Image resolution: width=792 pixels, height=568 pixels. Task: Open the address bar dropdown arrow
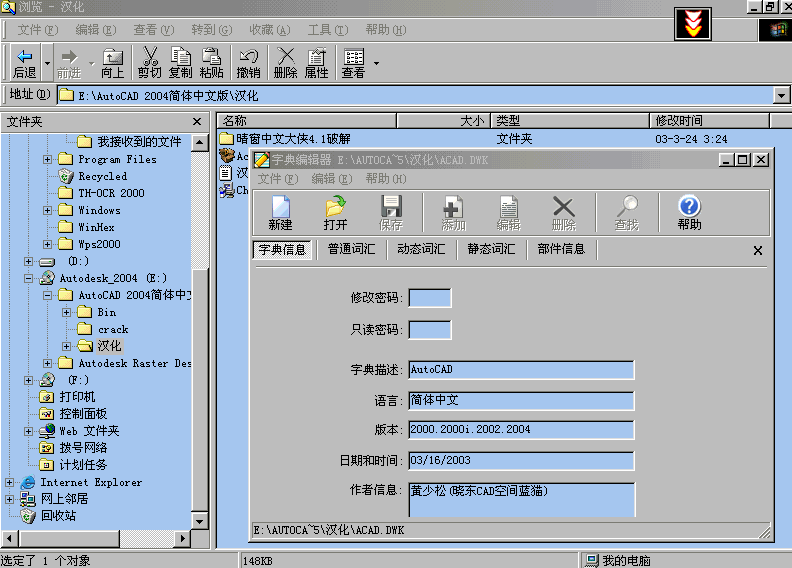click(x=781, y=95)
